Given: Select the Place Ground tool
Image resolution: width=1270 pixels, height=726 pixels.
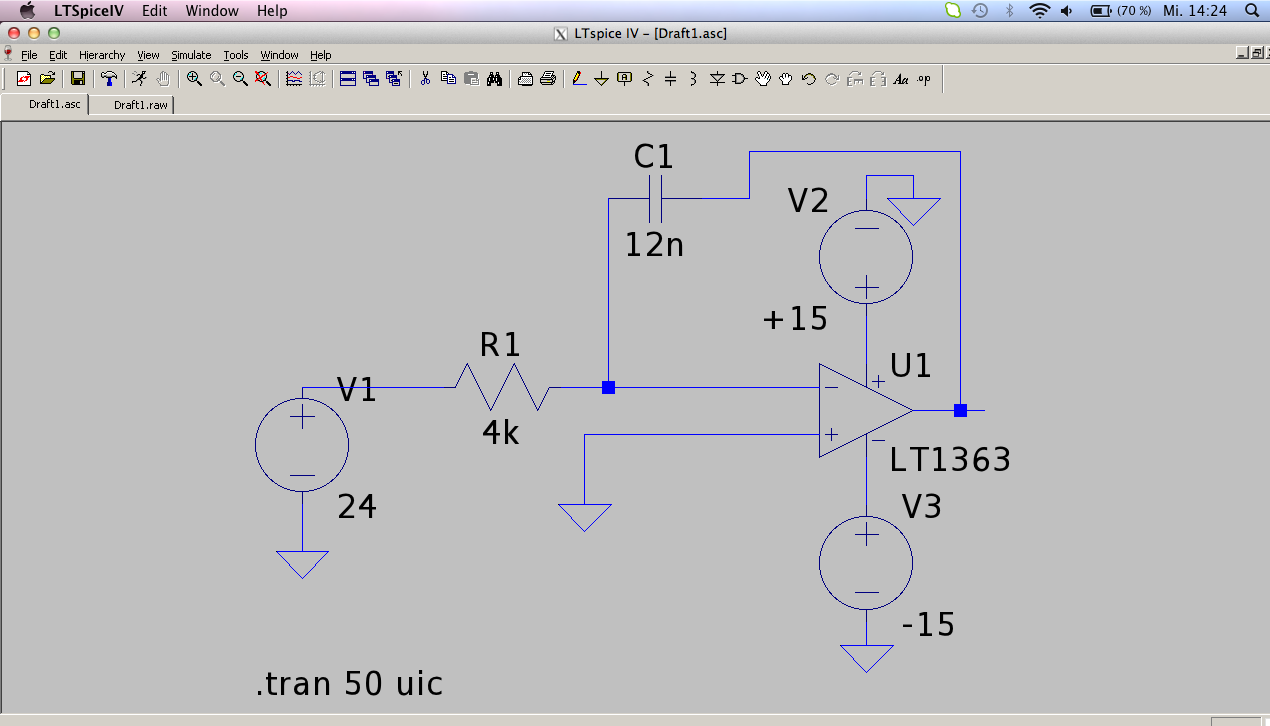Looking at the screenshot, I should click(601, 79).
